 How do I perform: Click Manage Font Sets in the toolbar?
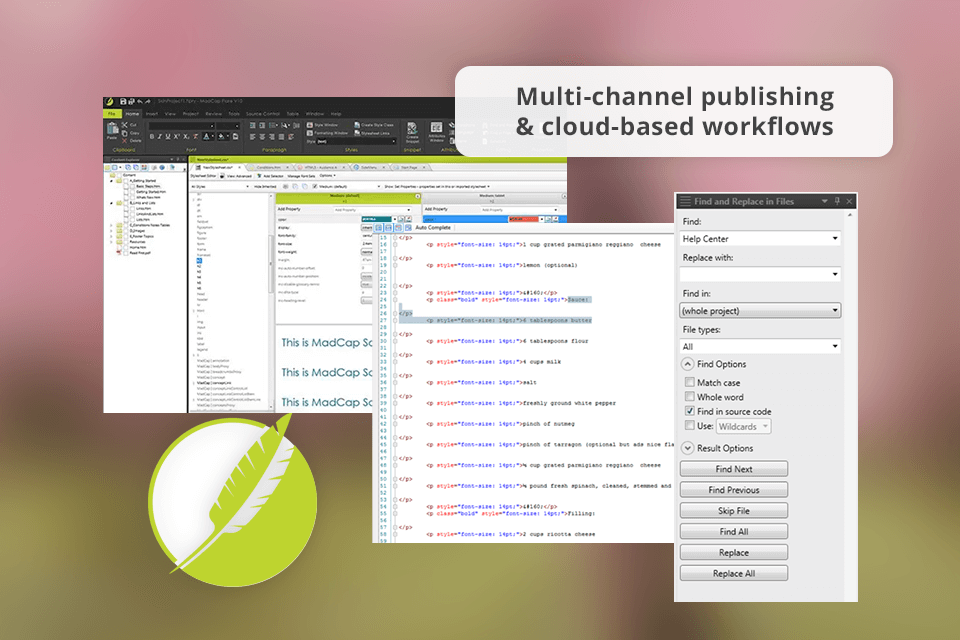[x=301, y=176]
